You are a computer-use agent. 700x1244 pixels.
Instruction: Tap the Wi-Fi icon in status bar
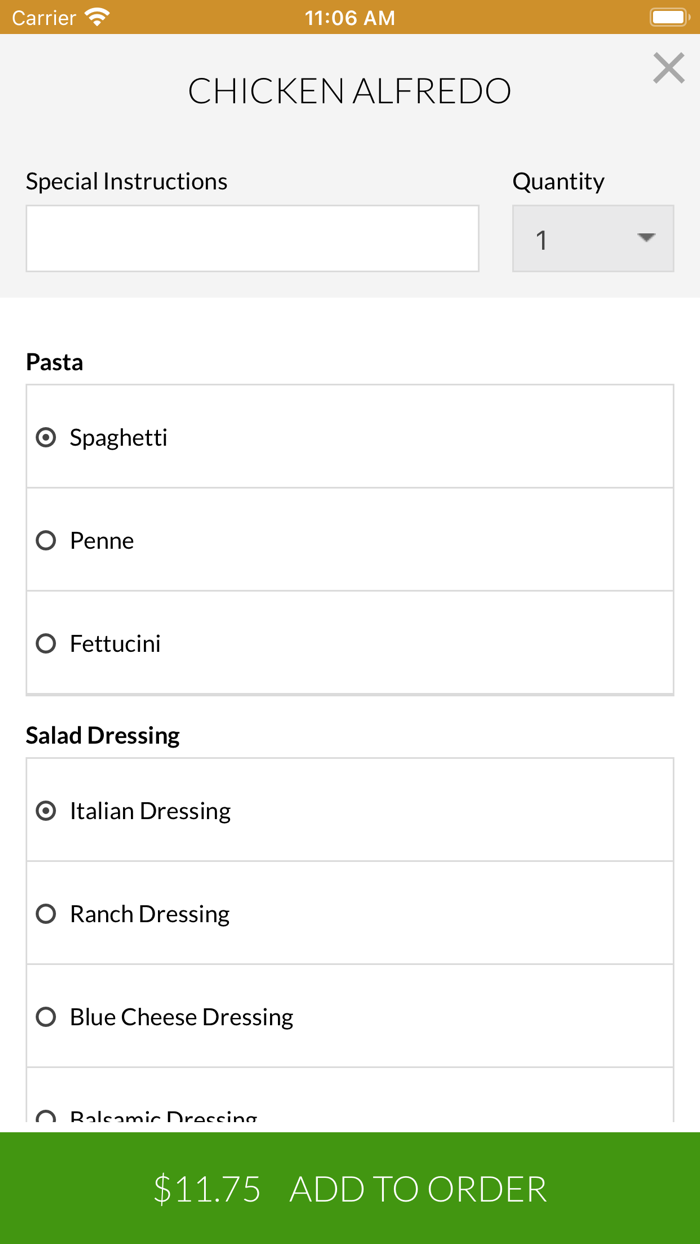click(97, 17)
